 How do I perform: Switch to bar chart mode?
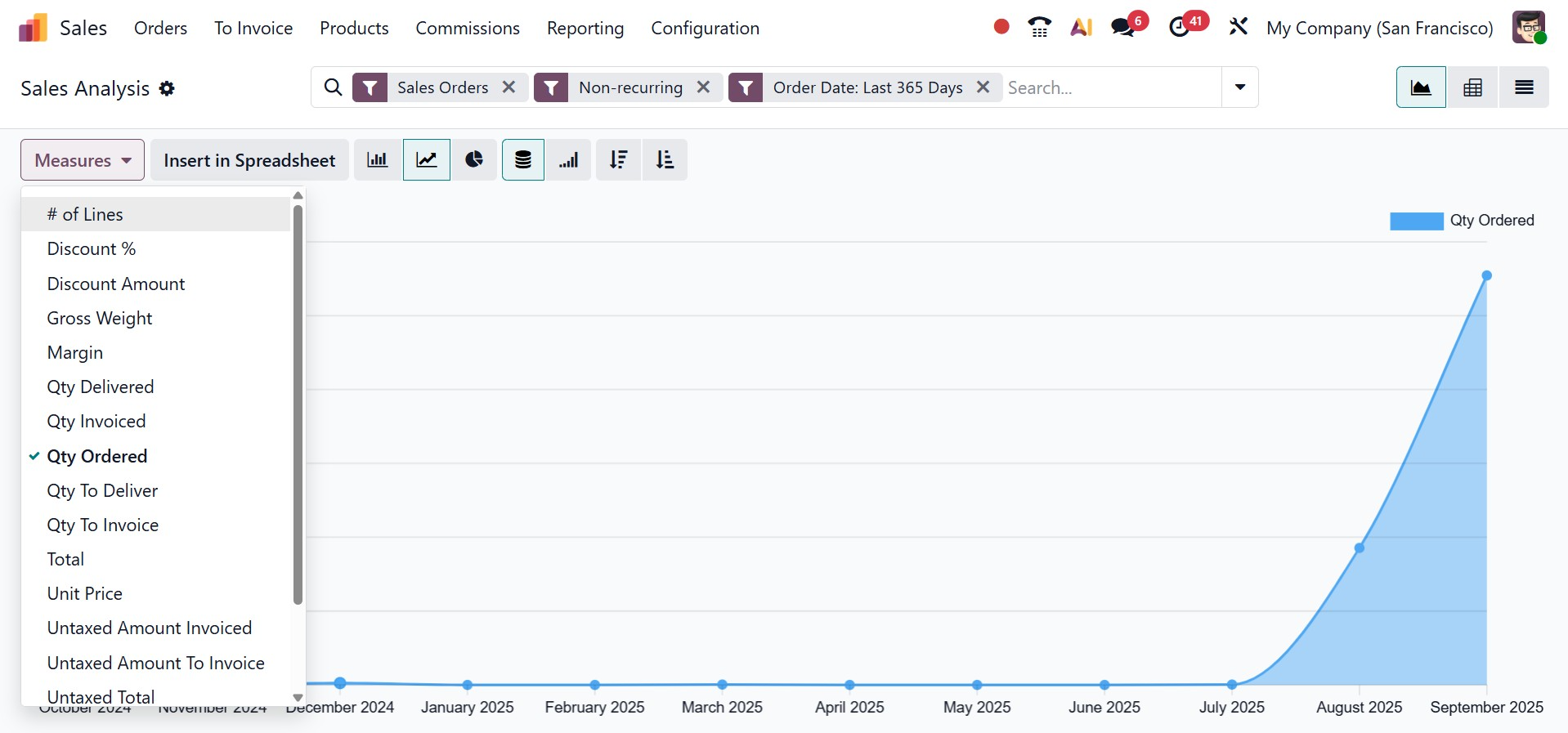377,159
